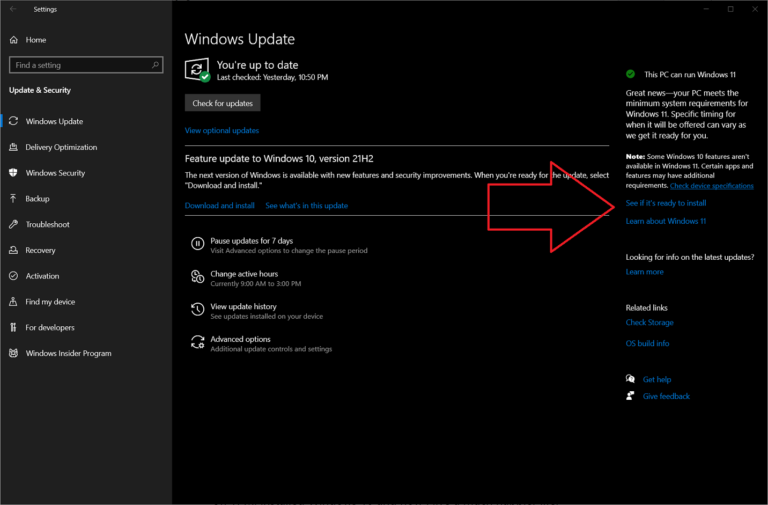
Task: Close the Settings window
Action: (755, 9)
